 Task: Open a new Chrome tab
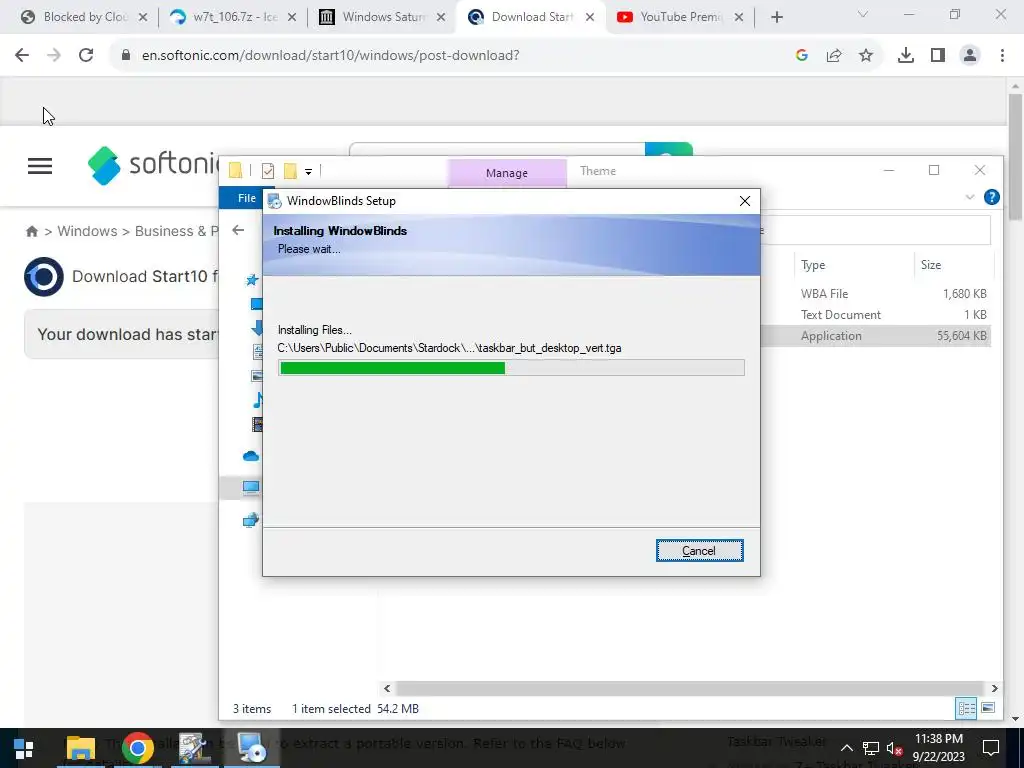776,18
